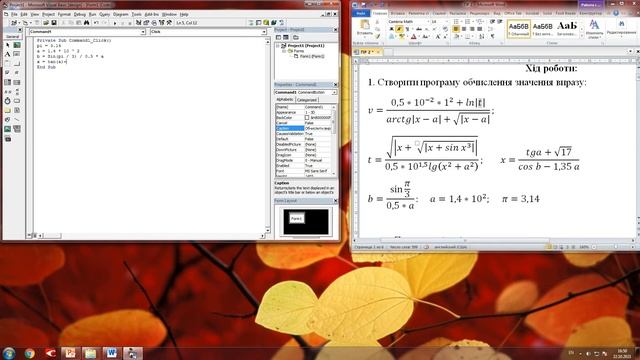The height and width of the screenshot is (360, 640).
Task: Select Form1 in the Project tree
Action: [x=312, y=56]
